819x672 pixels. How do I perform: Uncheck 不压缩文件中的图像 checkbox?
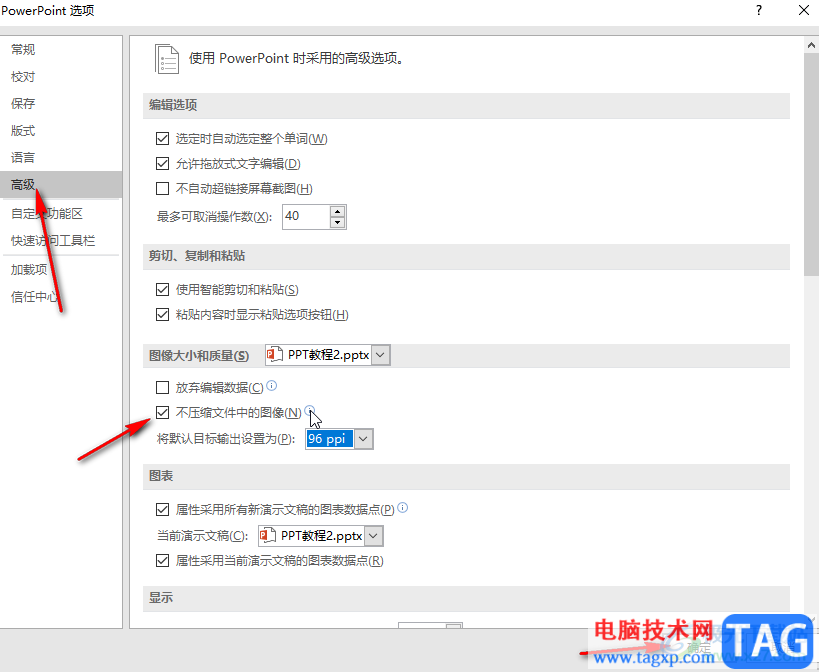click(x=162, y=412)
